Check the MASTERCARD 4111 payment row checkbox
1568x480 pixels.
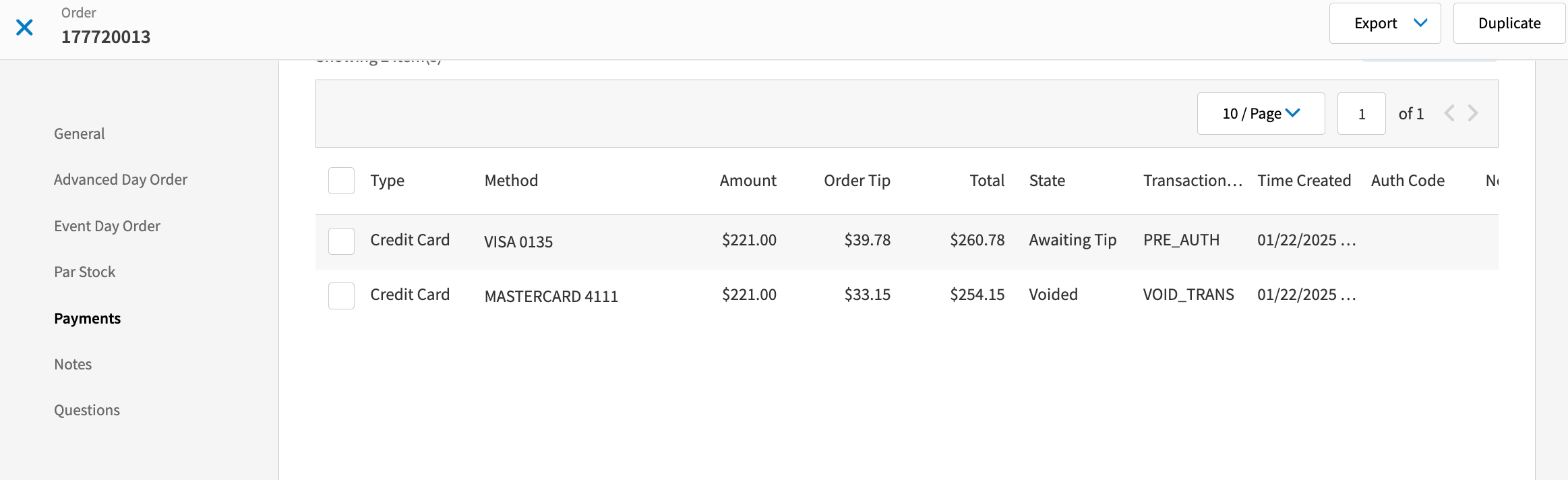click(x=341, y=295)
